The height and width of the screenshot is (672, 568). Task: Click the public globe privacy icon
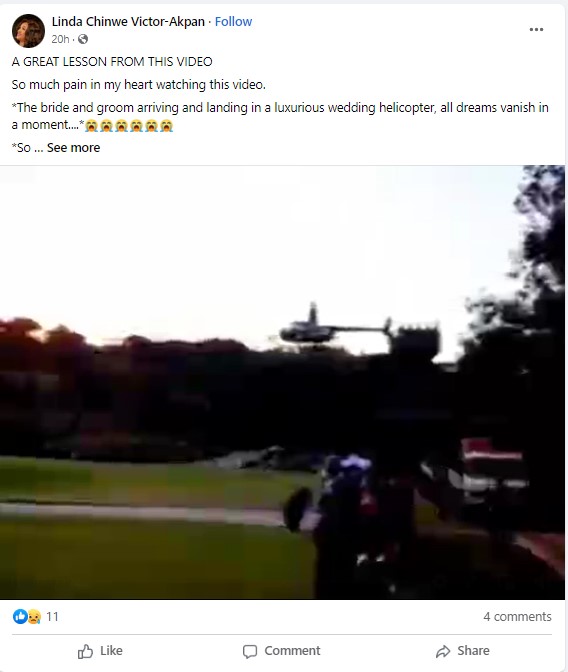(x=83, y=39)
